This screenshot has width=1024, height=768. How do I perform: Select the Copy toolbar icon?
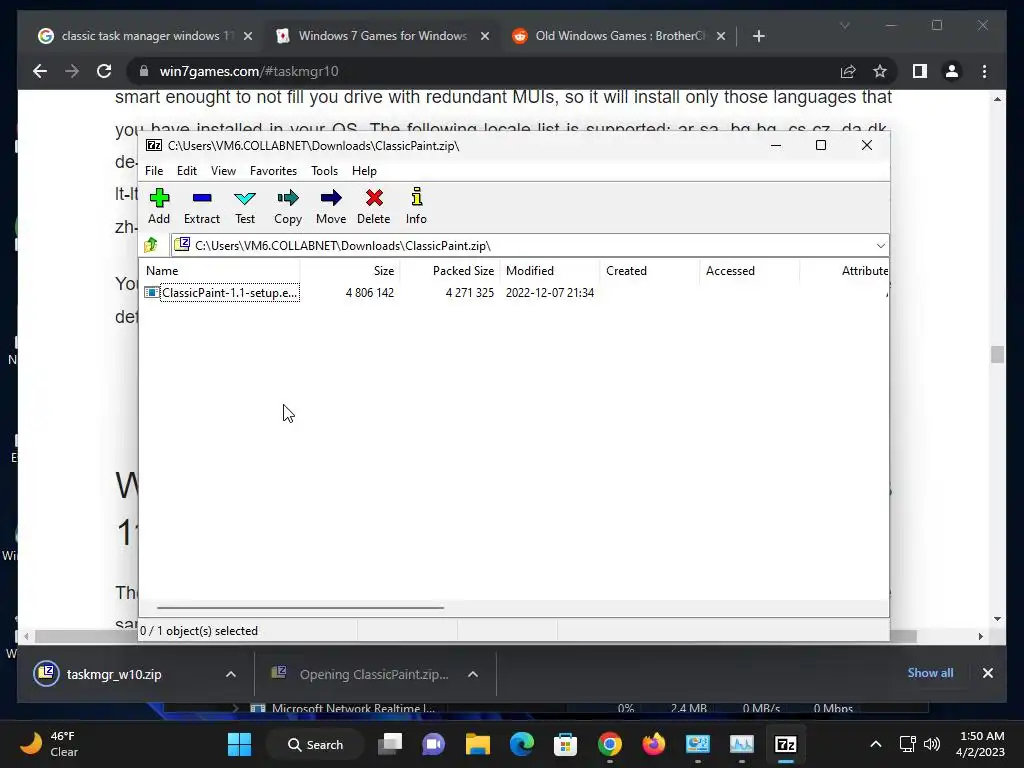coord(288,206)
